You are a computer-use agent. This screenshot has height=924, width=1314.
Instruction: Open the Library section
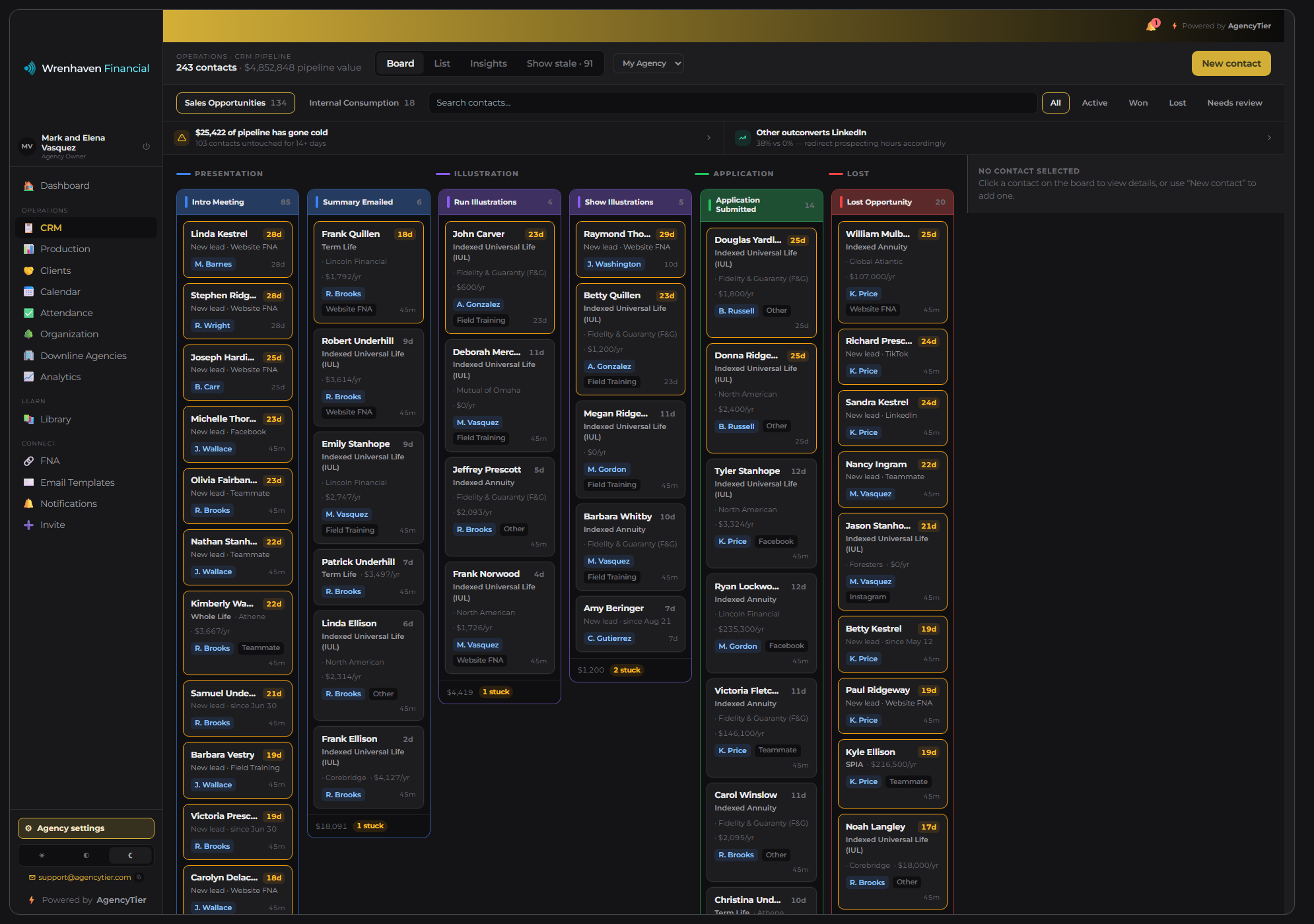[86, 419]
